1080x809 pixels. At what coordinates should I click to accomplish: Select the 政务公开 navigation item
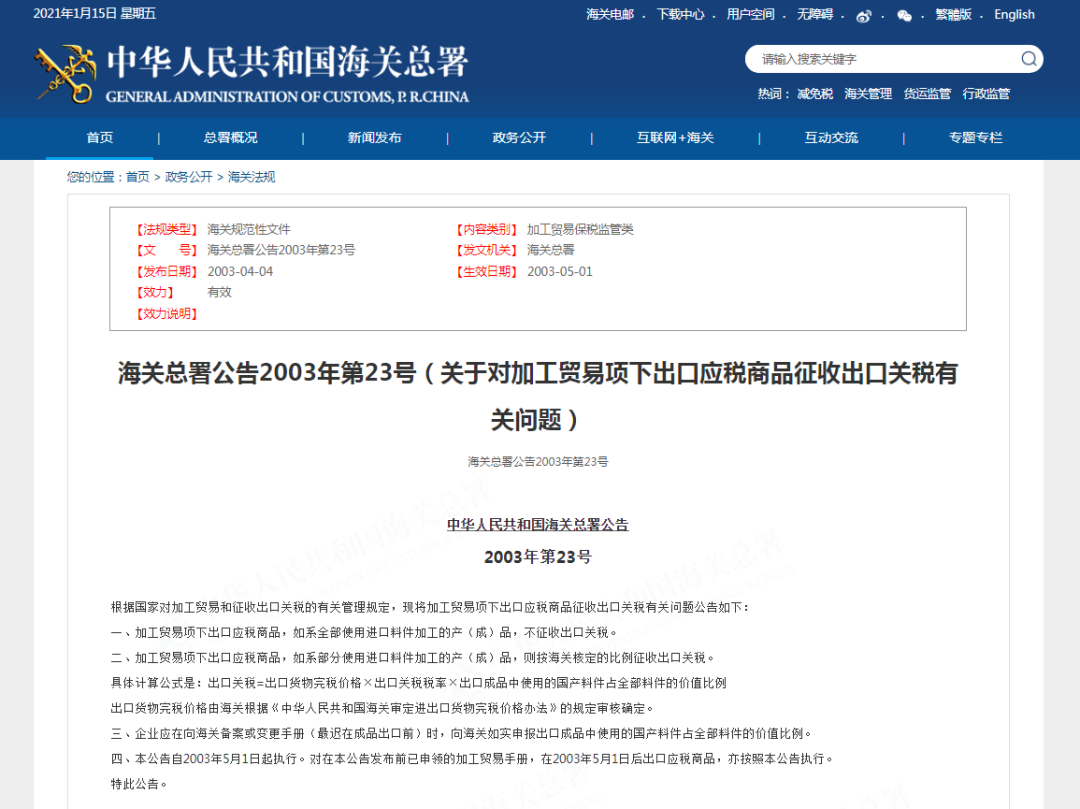(519, 138)
